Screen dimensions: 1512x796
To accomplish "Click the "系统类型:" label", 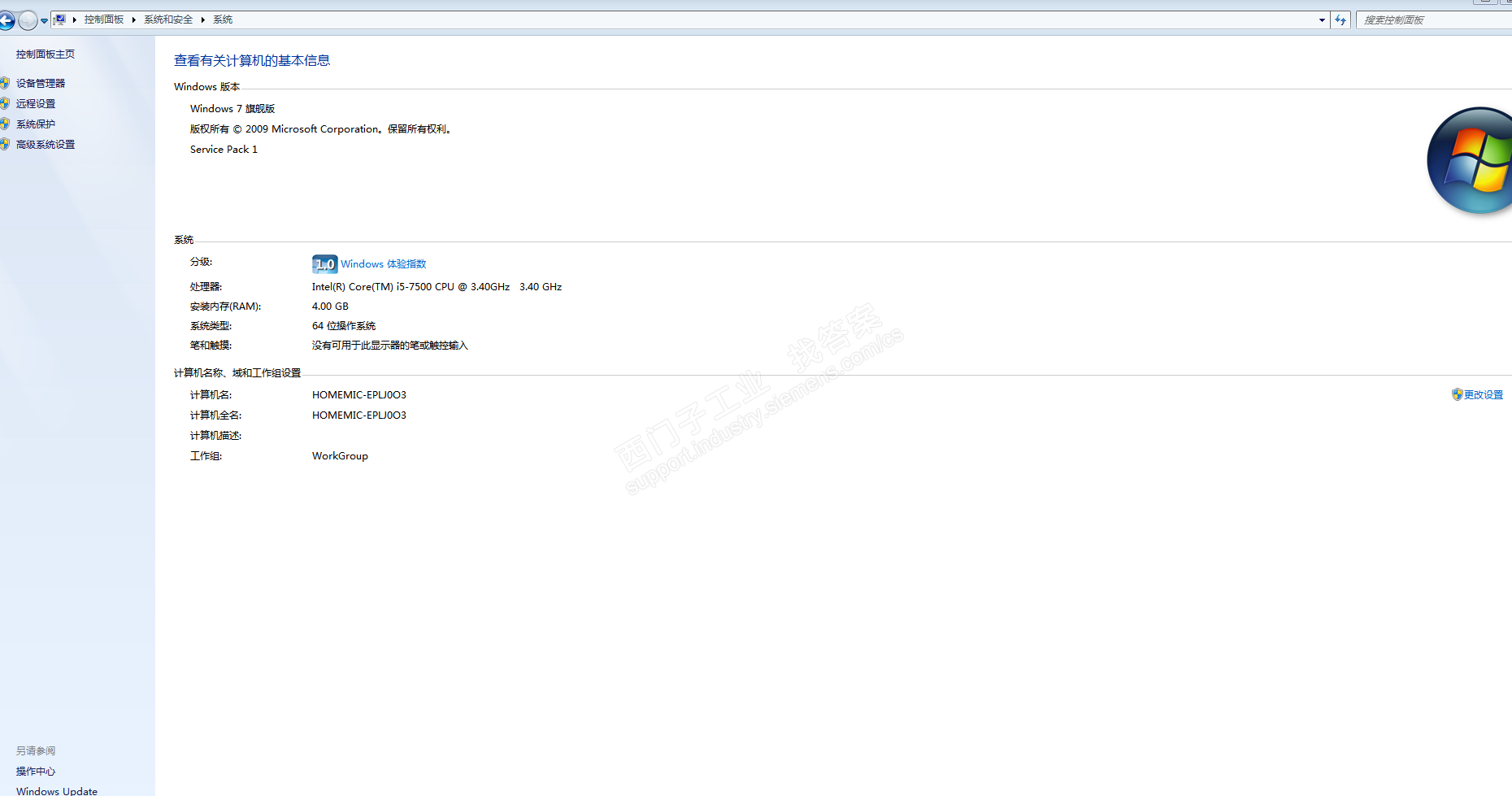I will pyautogui.click(x=211, y=326).
